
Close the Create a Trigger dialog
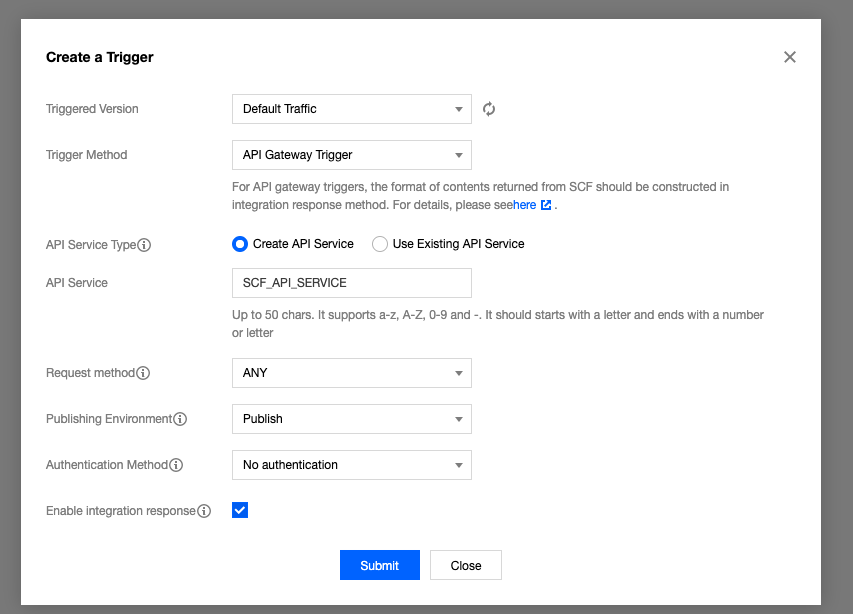(x=789, y=57)
